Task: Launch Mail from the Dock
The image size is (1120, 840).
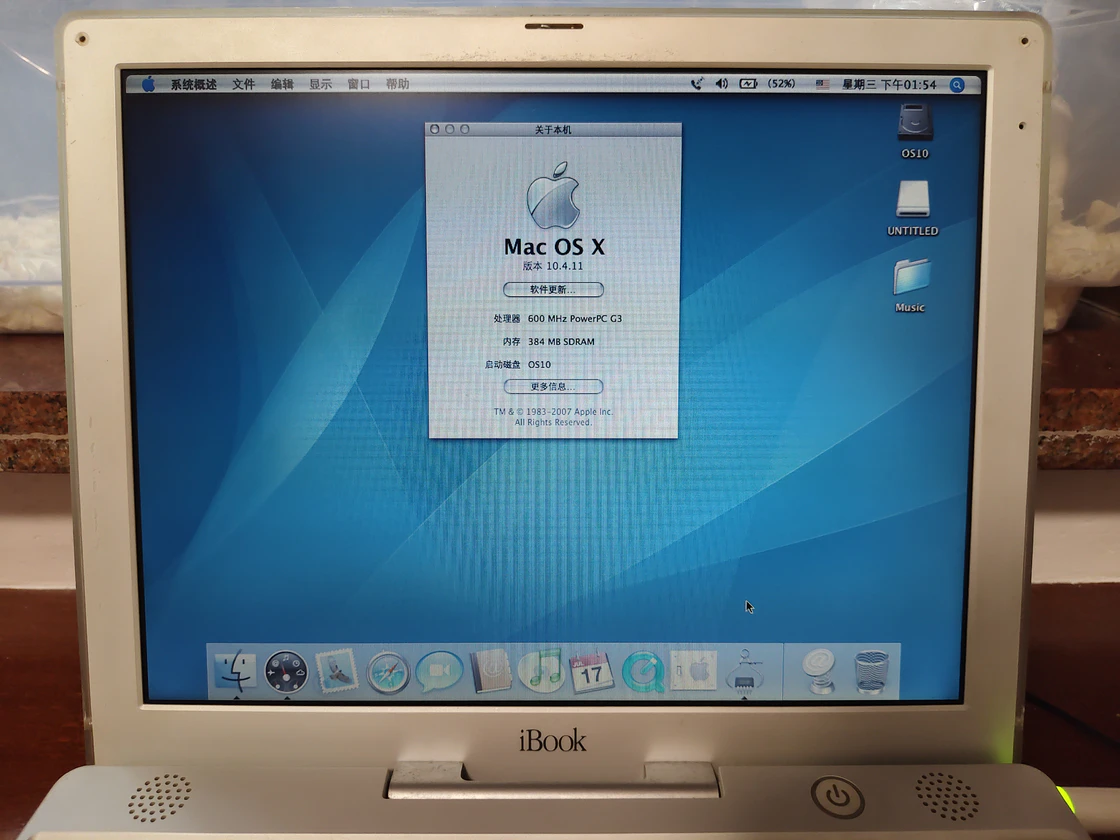Action: click(x=336, y=671)
